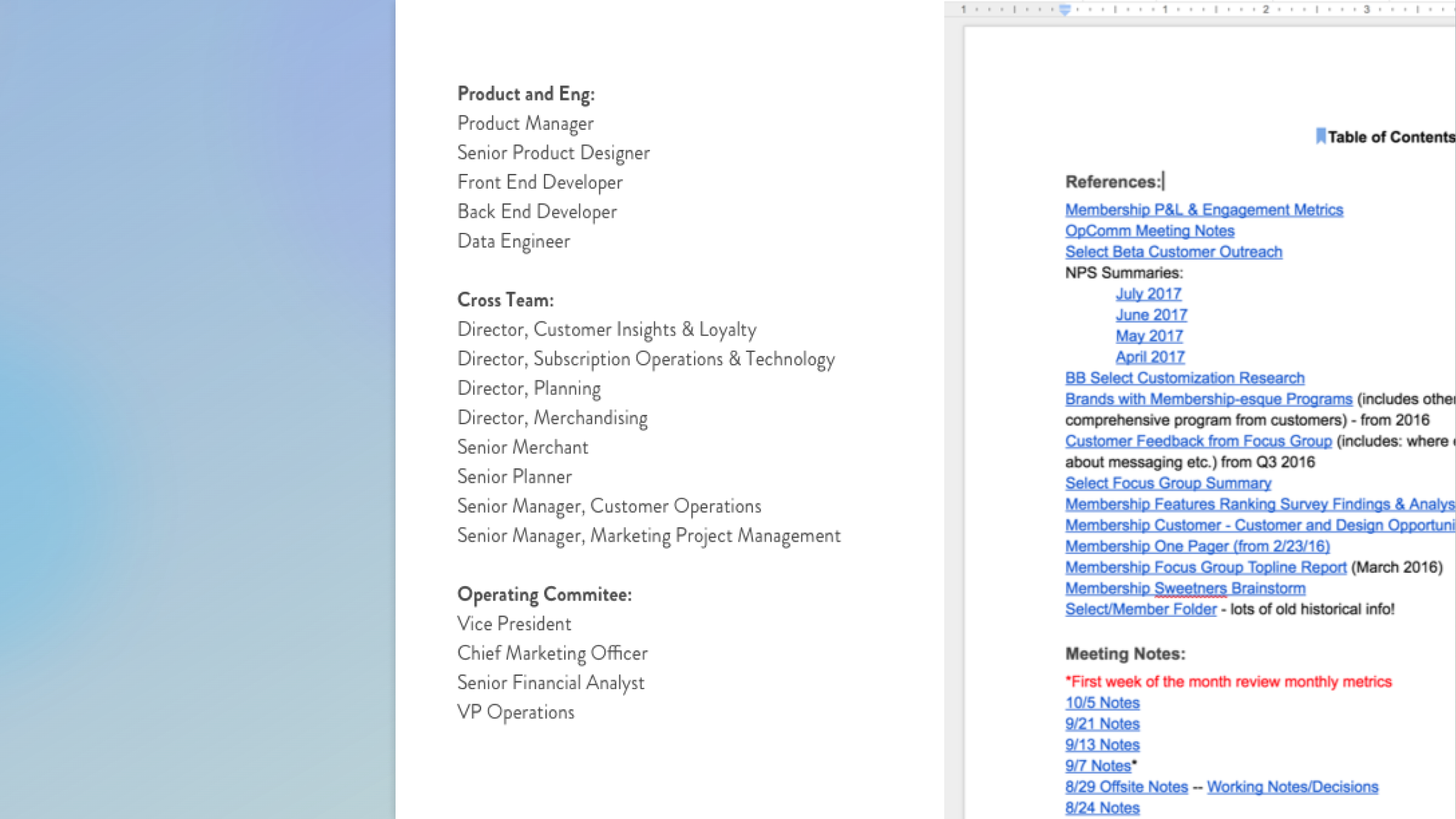The height and width of the screenshot is (819, 1456).
Task: Open Brands with Membership-esque Programs link
Action: click(1208, 399)
